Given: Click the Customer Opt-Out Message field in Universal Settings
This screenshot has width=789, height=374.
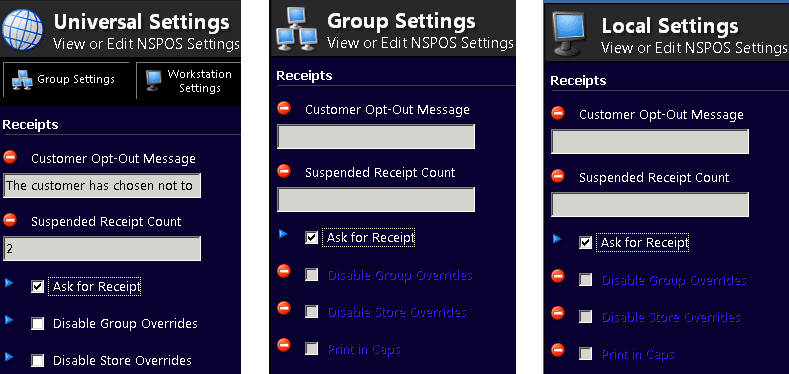Looking at the screenshot, I should [x=102, y=186].
